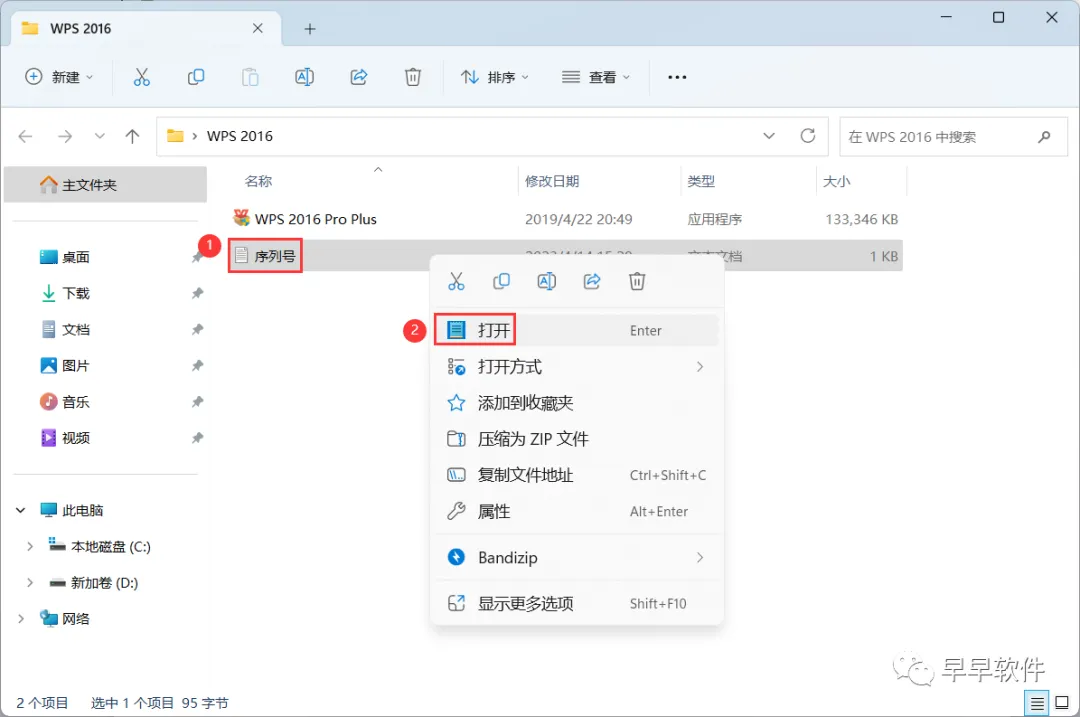The image size is (1080, 717).
Task: Open 属性 from context menu
Action: [x=577, y=511]
